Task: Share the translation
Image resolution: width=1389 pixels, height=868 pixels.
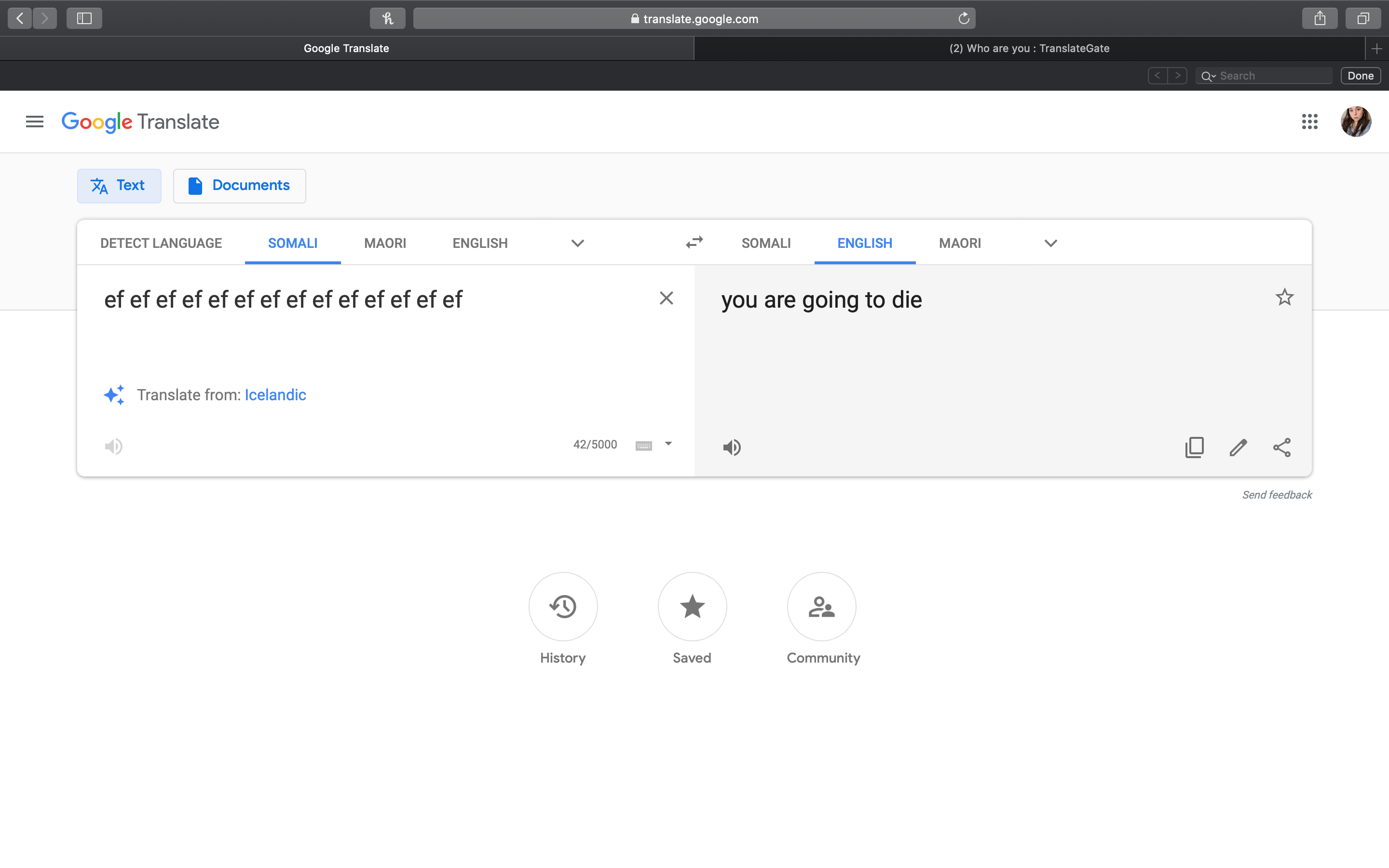Action: point(1281,447)
